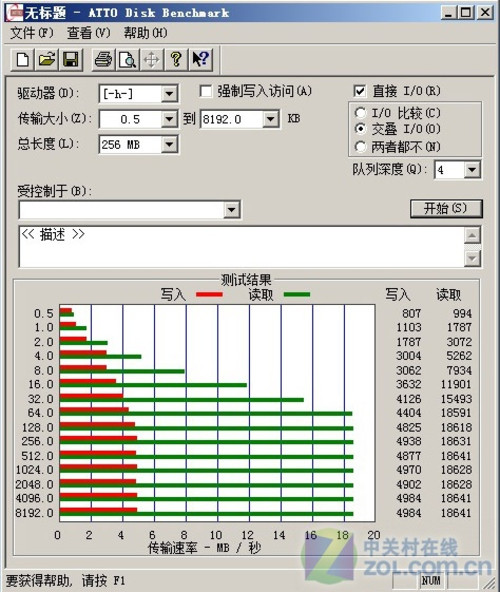Open About with the question mark icon
Viewport: 500px width, 592px height.
click(176, 60)
